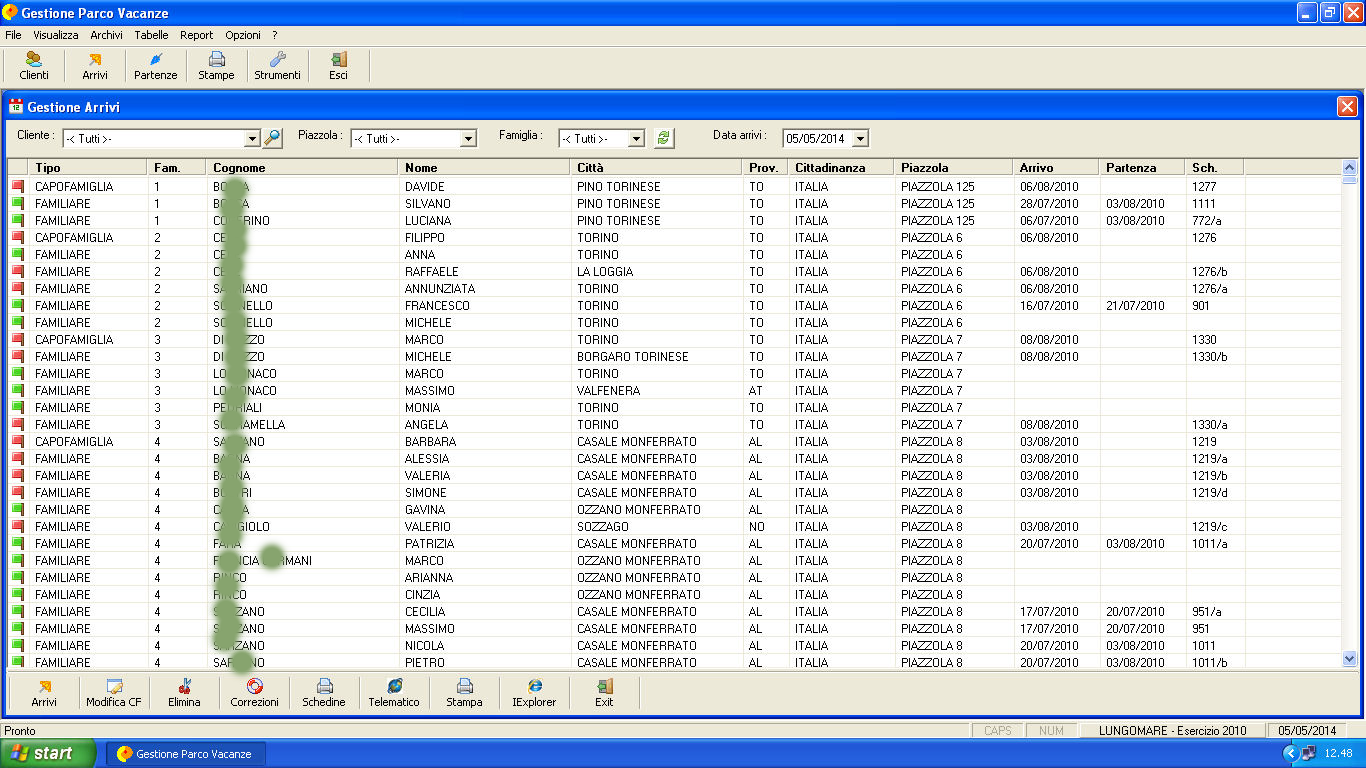This screenshot has height=768, width=1366.
Task: Select the row with name LUCIANA
Action: click(x=675, y=220)
